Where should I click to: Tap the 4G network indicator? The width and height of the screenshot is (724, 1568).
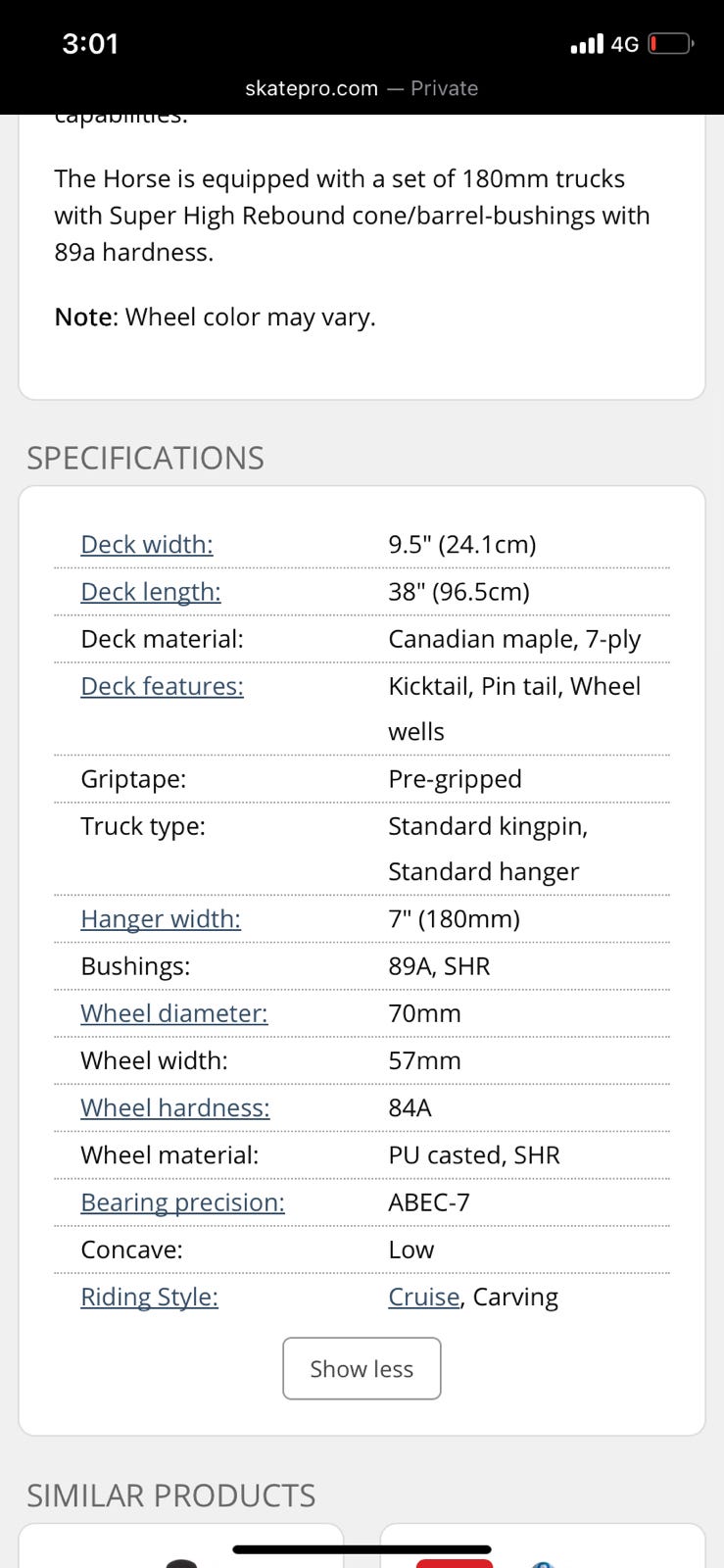point(625,44)
